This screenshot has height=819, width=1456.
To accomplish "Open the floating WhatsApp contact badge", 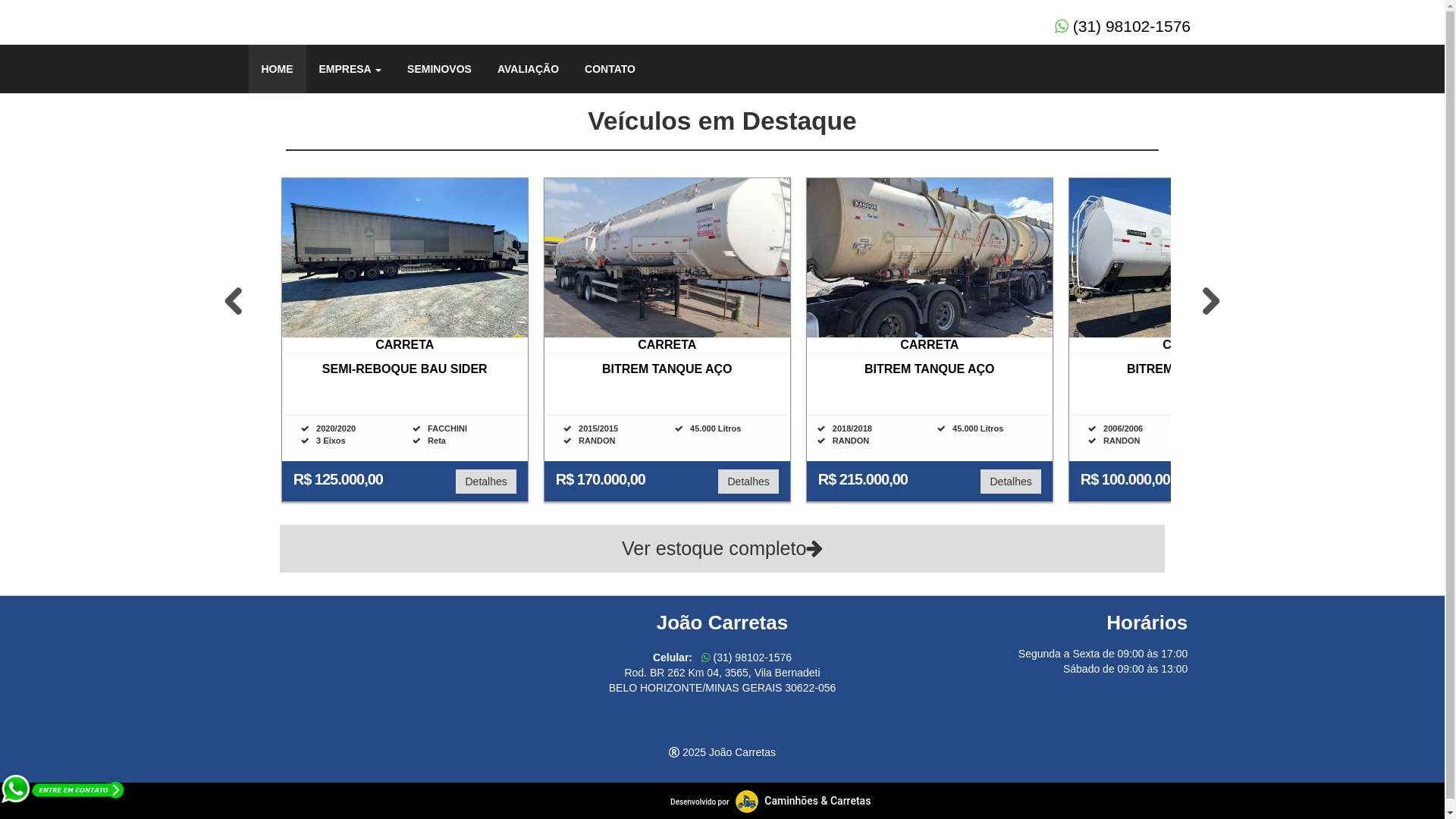I will [x=62, y=789].
